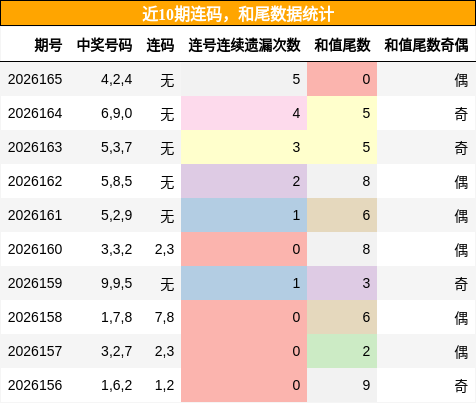Click winning numbers 5,8,5
The image size is (476, 403).
click(117, 182)
